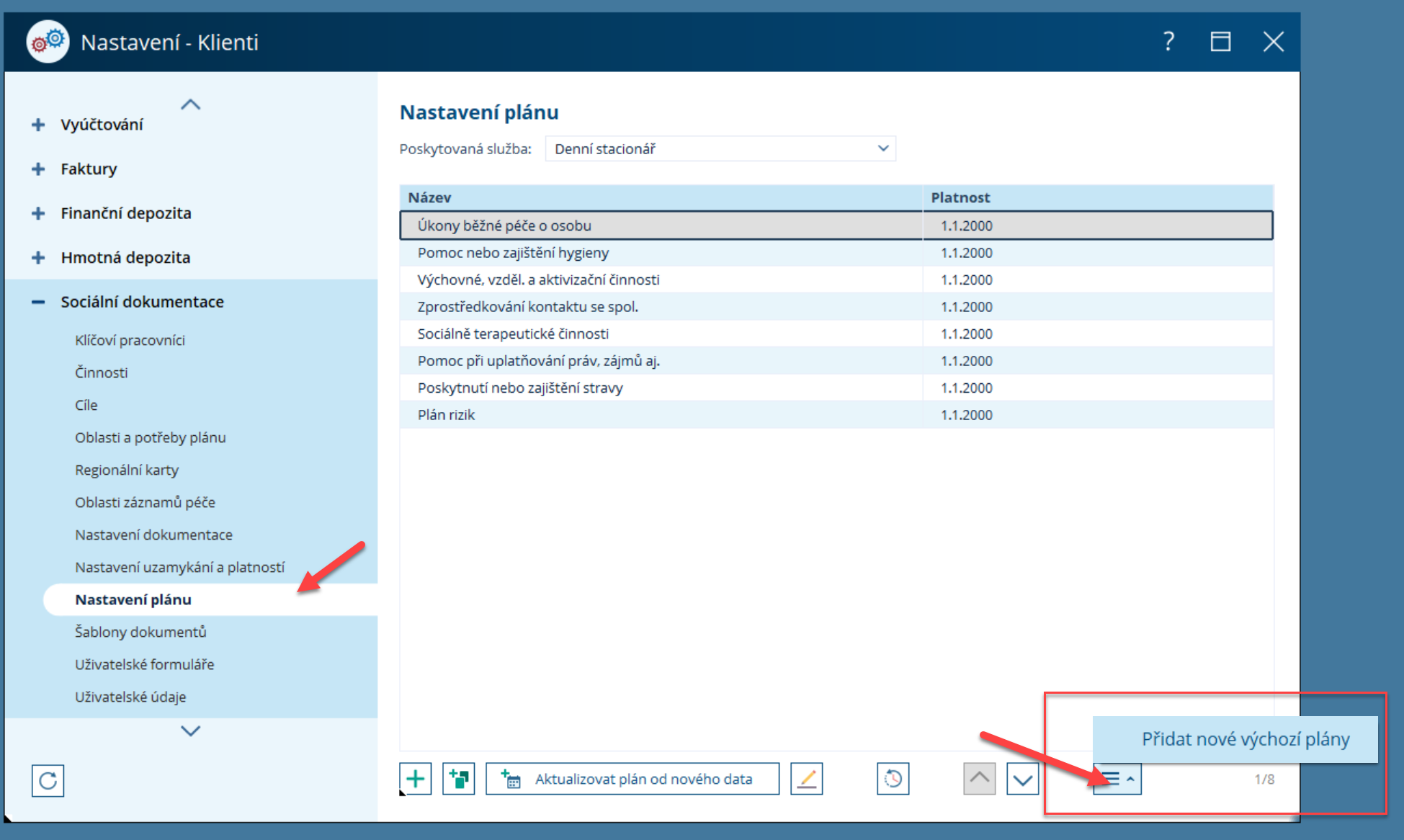Open the Poskytovaná služba dropdown
The image size is (1404, 840).
tap(720, 149)
